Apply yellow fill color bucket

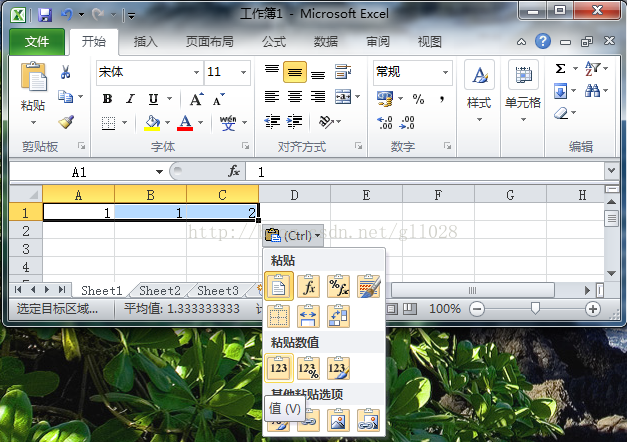pyautogui.click(x=152, y=123)
